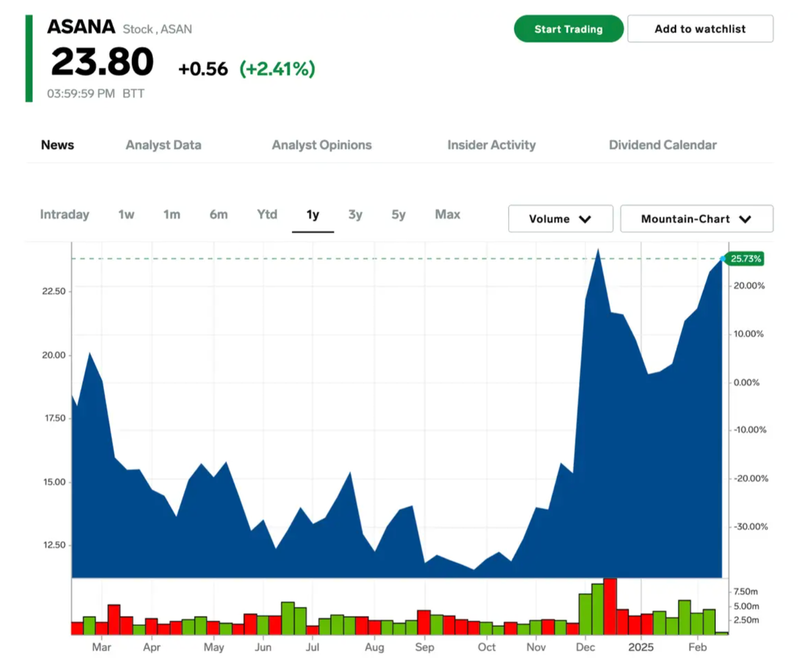This screenshot has width=800, height=665.
Task: Click the green 25.73% price marker
Action: click(746, 259)
